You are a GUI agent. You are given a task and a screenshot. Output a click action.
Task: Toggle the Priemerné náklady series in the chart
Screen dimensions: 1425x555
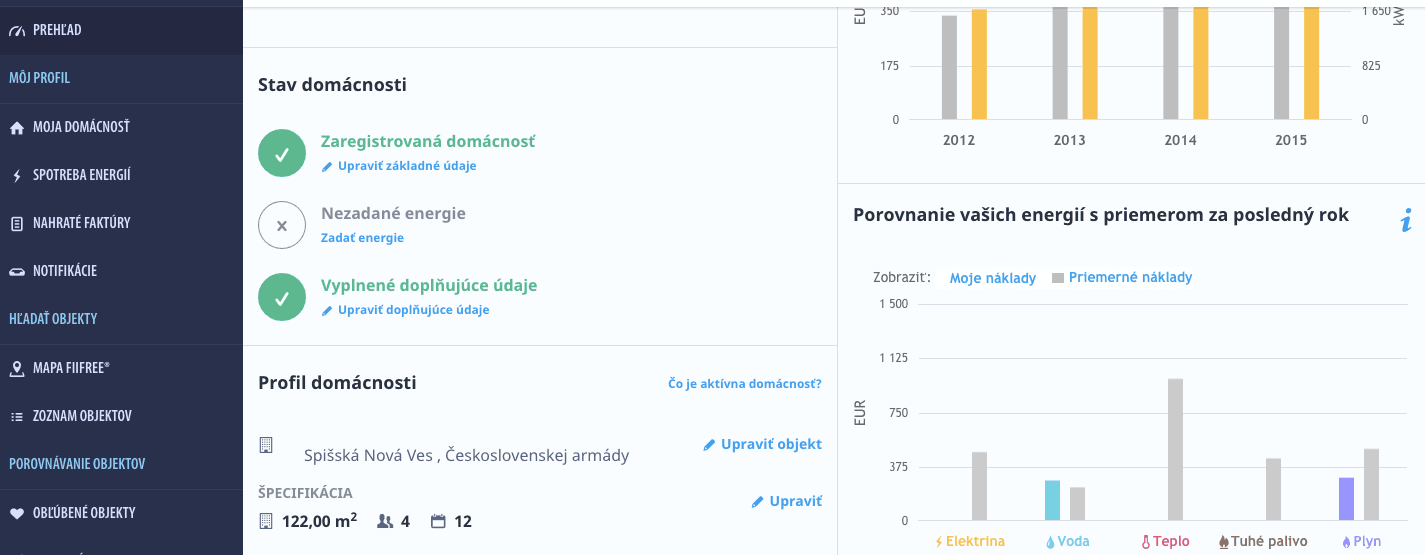1130,277
